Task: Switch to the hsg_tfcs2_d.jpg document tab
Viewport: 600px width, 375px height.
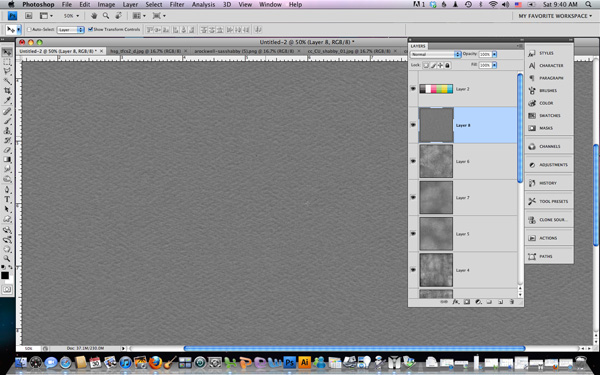Action: click(x=149, y=51)
